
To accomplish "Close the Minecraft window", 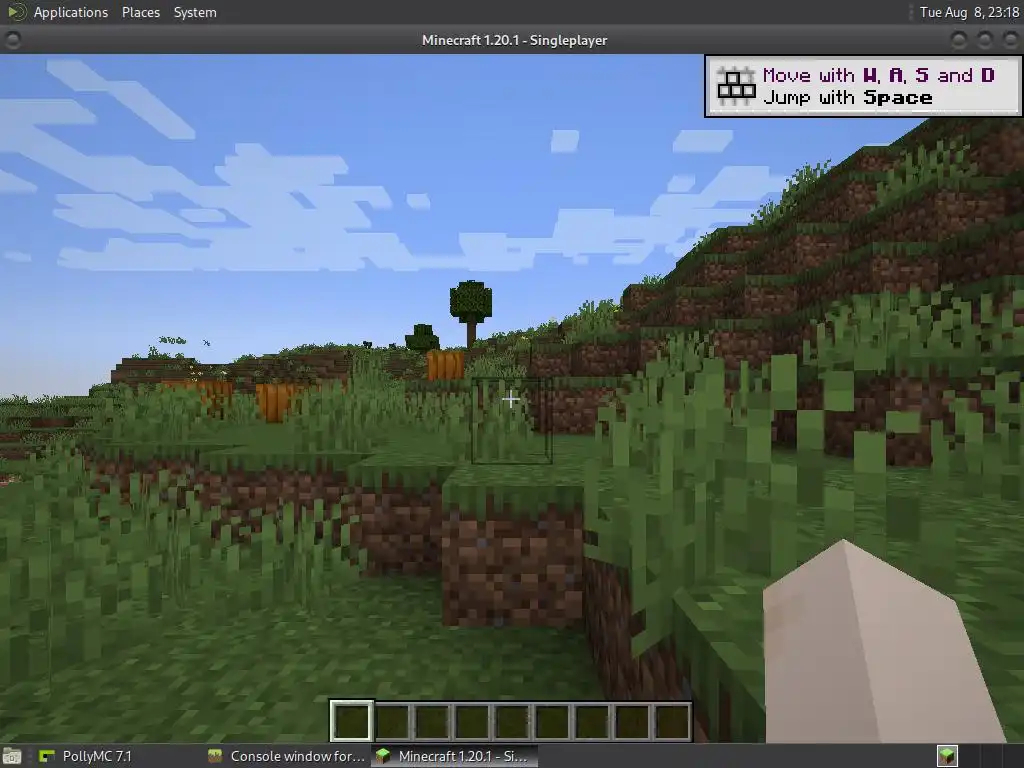I will (x=1010, y=40).
